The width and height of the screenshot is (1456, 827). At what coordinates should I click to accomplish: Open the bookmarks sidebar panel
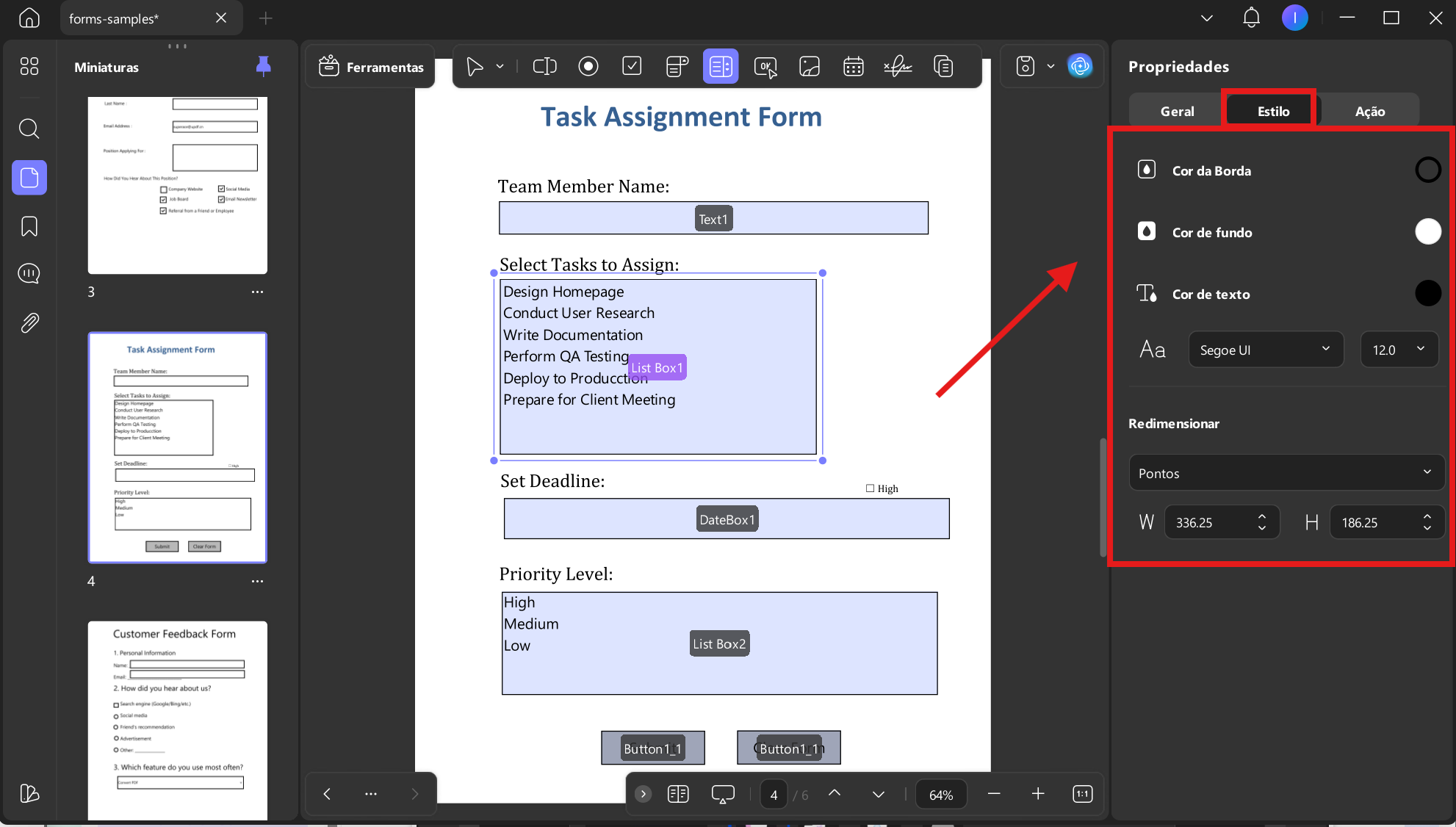coord(29,226)
